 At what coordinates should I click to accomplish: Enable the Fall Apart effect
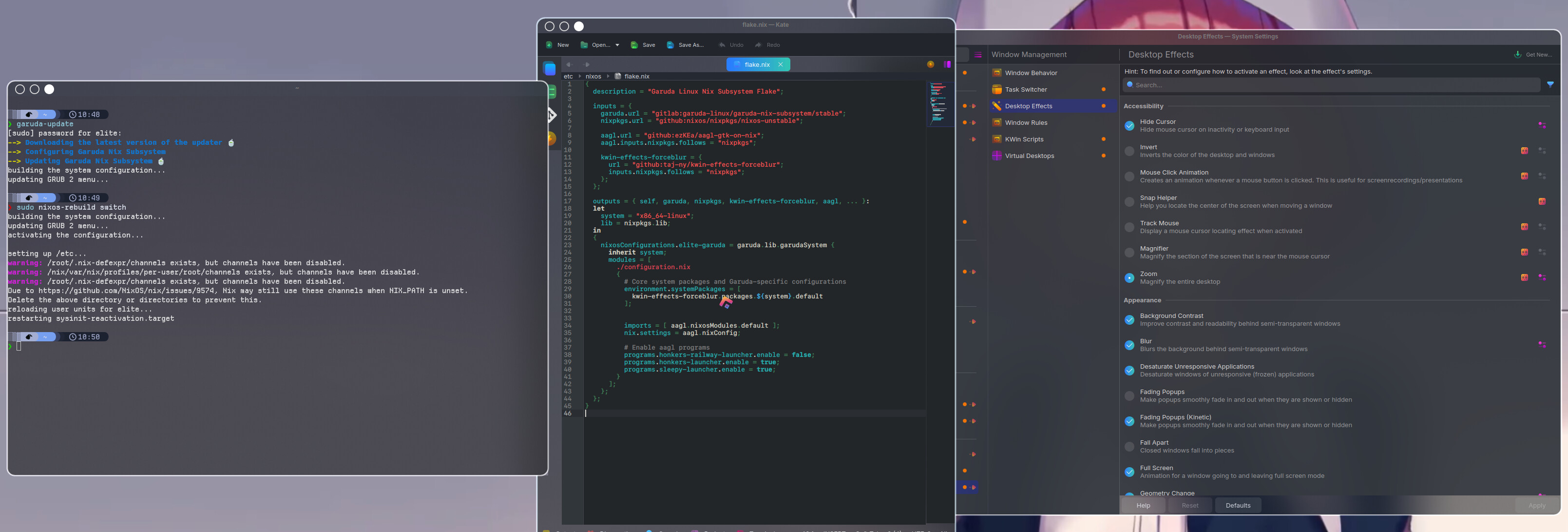1129,447
